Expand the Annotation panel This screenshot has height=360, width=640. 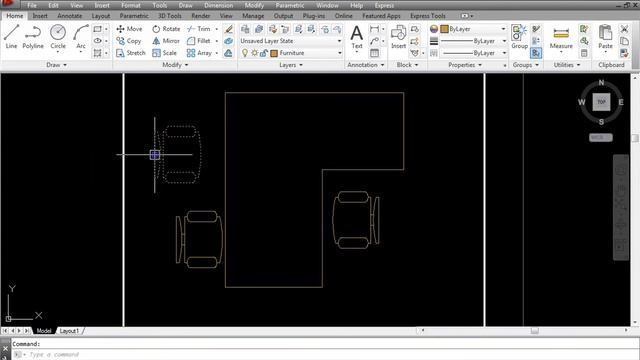click(x=366, y=65)
